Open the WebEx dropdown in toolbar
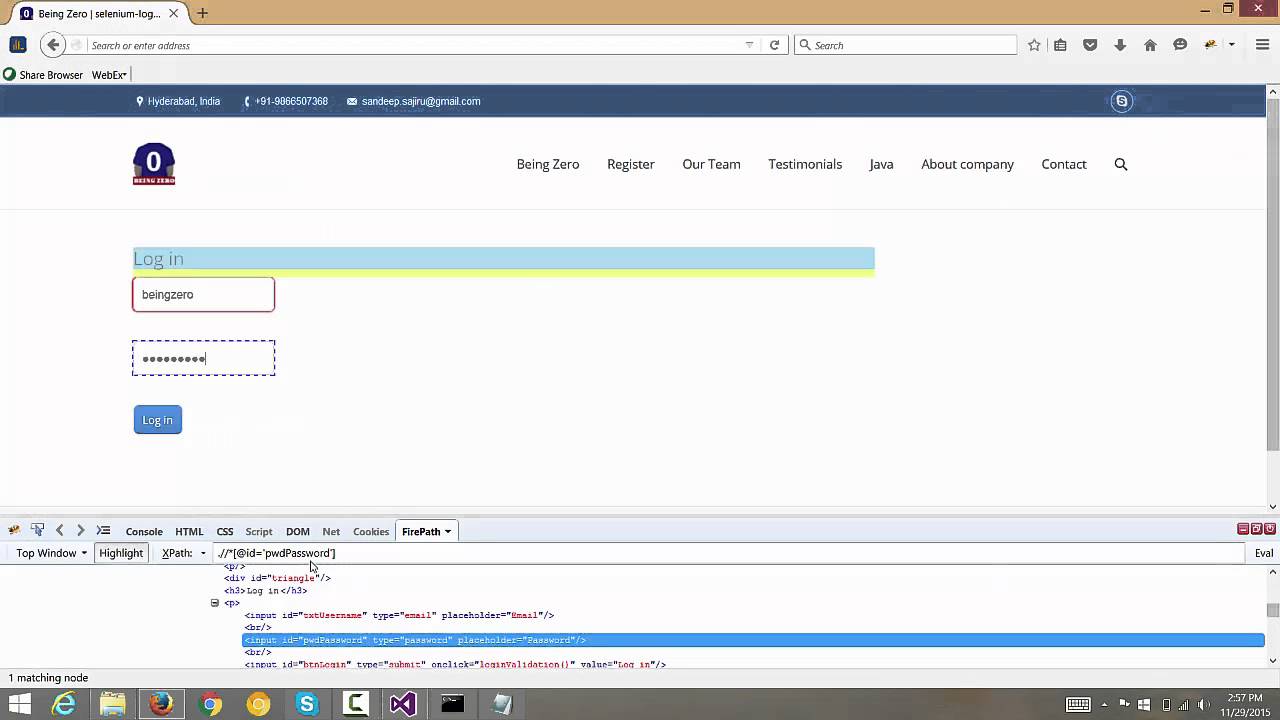The image size is (1280, 720). click(109, 75)
